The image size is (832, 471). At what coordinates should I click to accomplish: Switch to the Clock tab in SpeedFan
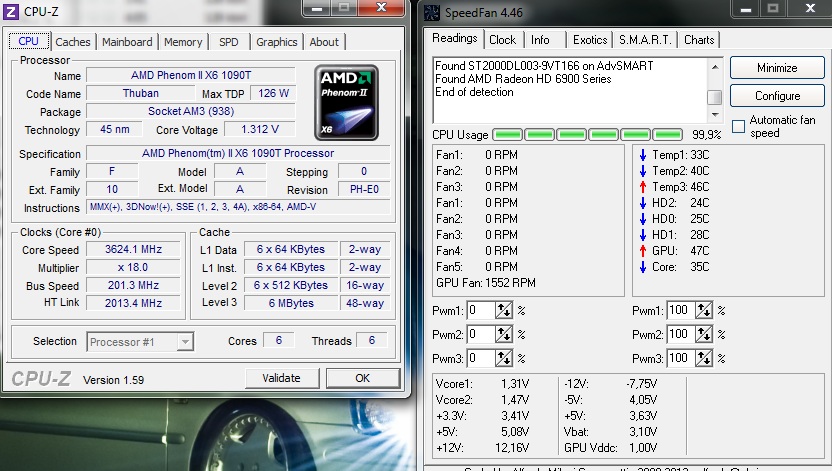[502, 40]
